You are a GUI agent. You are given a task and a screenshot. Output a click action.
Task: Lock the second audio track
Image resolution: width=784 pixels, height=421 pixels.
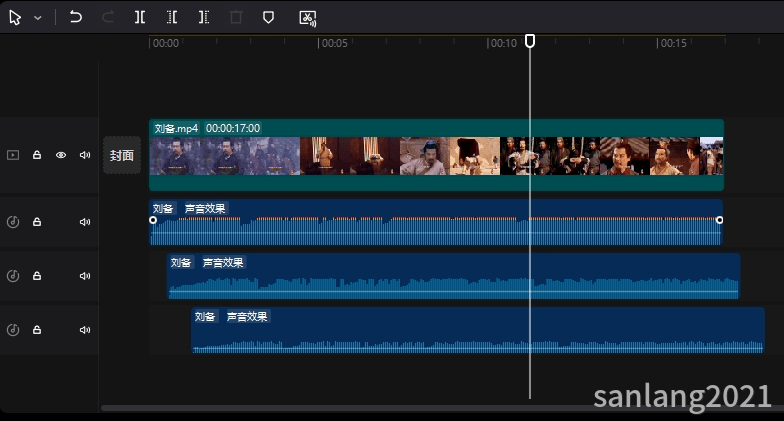tap(37, 276)
